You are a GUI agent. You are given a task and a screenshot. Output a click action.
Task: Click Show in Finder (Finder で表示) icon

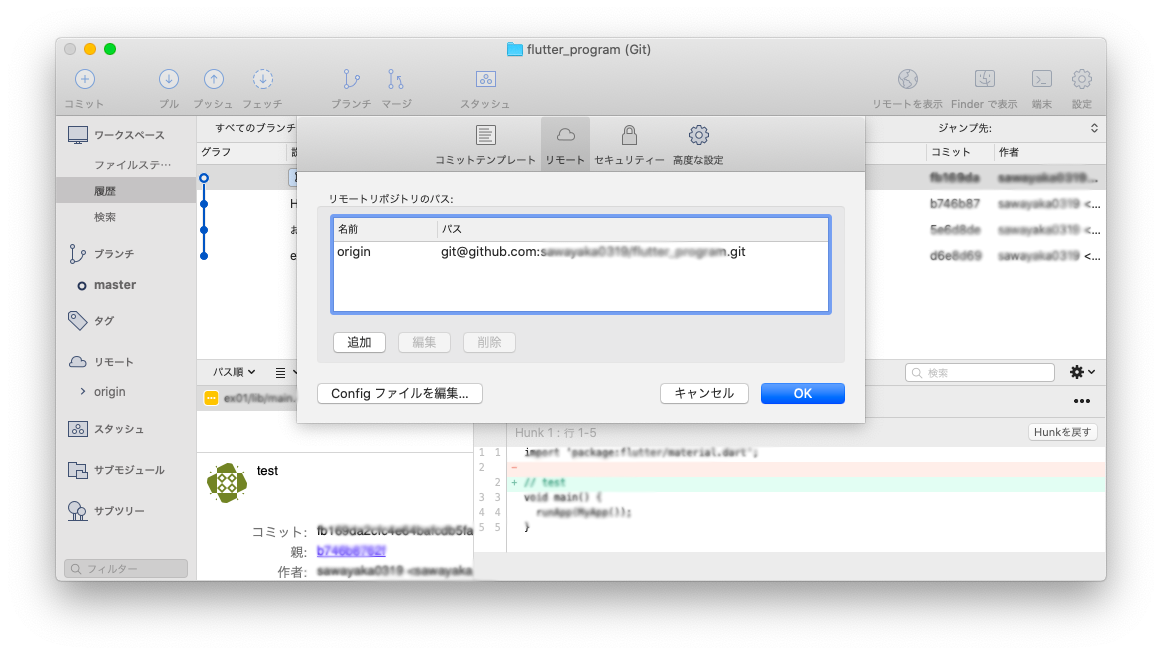tap(984, 79)
